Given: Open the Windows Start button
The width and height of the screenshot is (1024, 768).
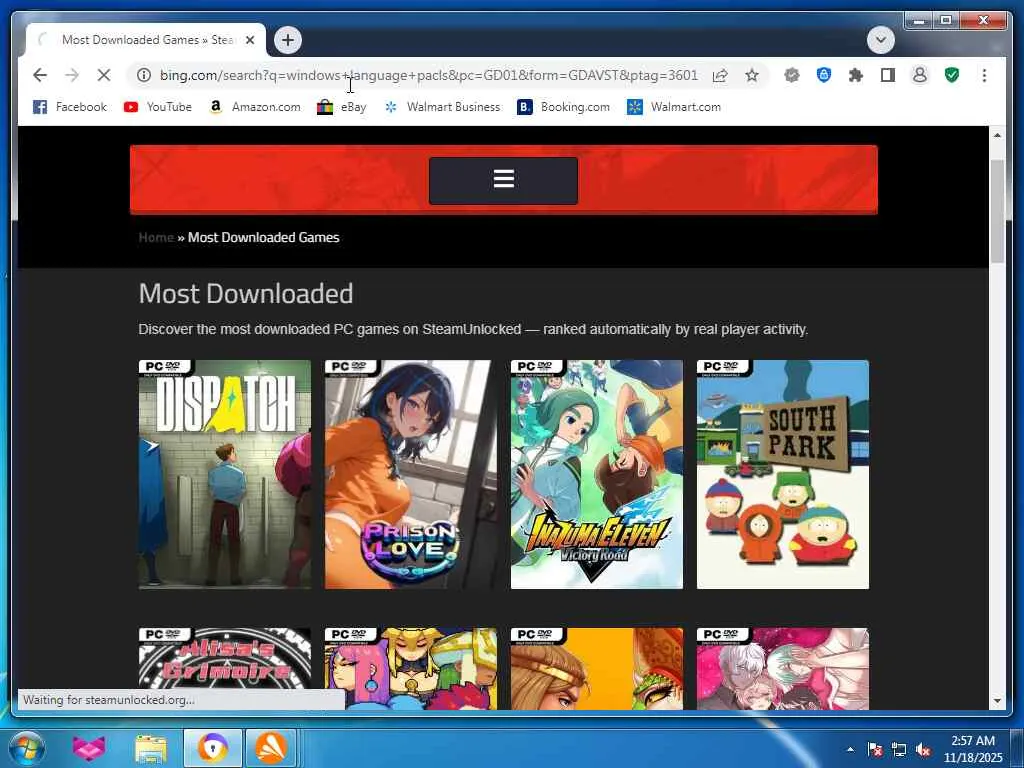Looking at the screenshot, I should click(x=27, y=748).
